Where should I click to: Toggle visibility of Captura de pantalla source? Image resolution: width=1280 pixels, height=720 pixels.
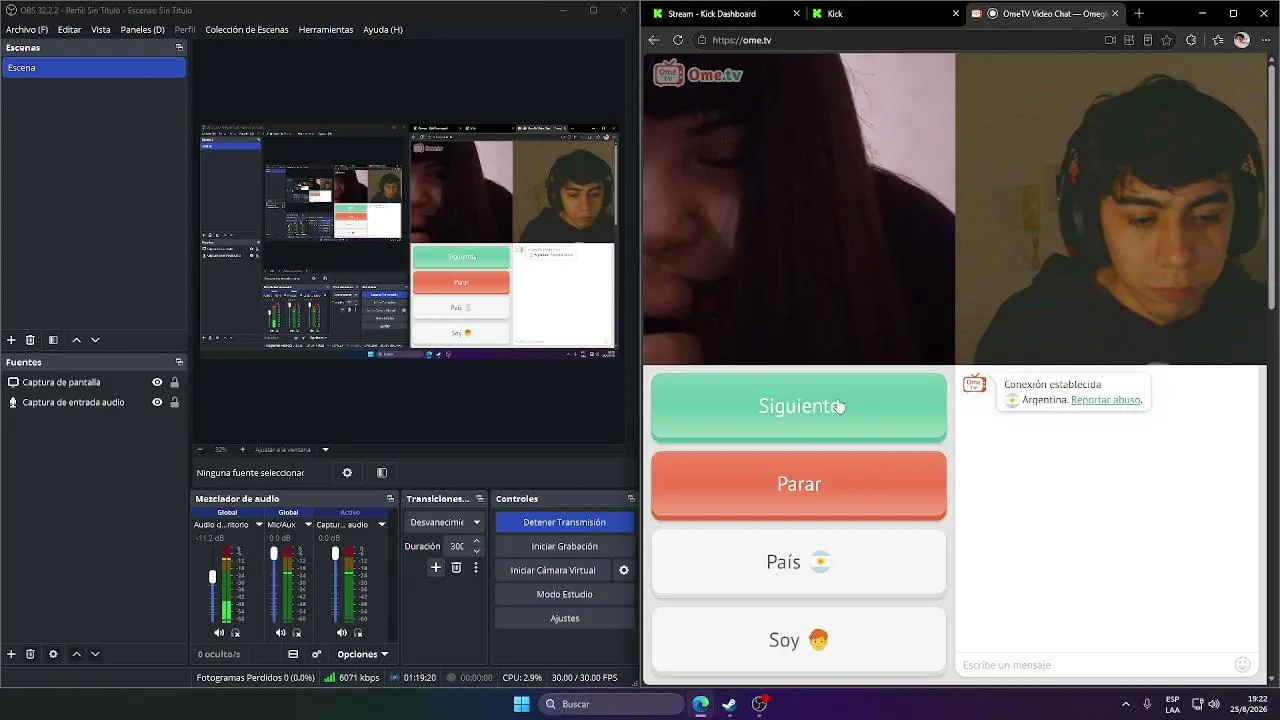click(x=157, y=382)
